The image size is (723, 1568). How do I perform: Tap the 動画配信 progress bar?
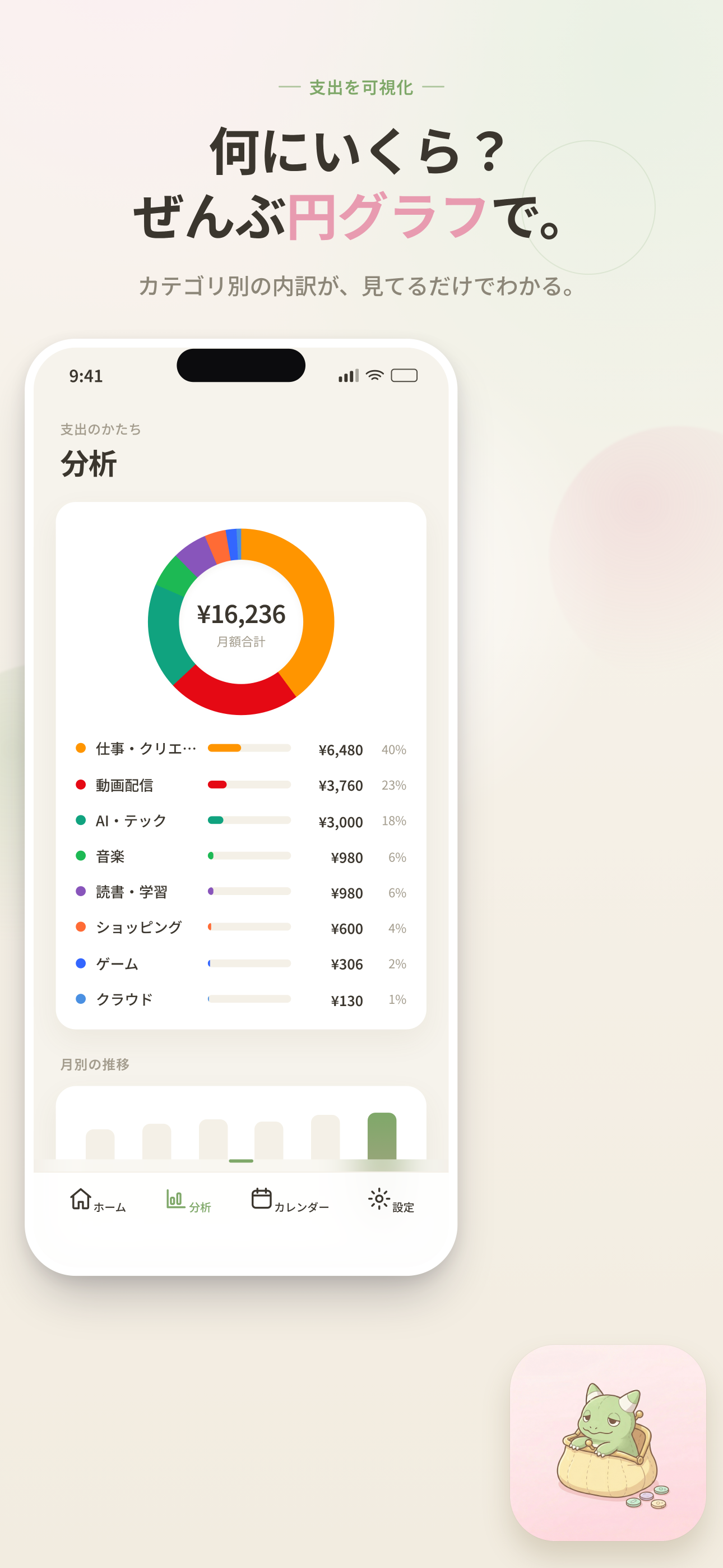(x=249, y=784)
